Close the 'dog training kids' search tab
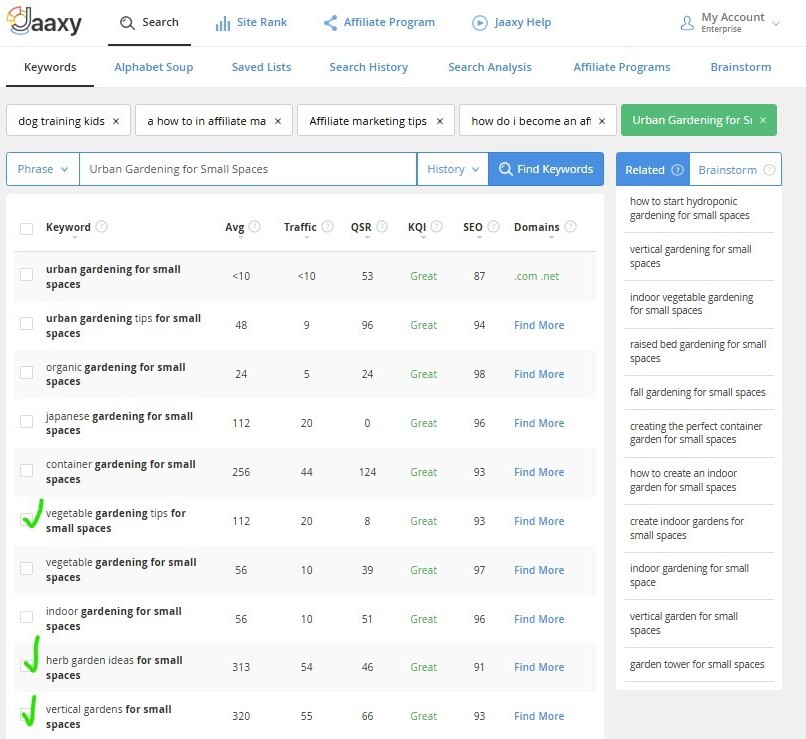This screenshot has height=739, width=806. pos(116,121)
